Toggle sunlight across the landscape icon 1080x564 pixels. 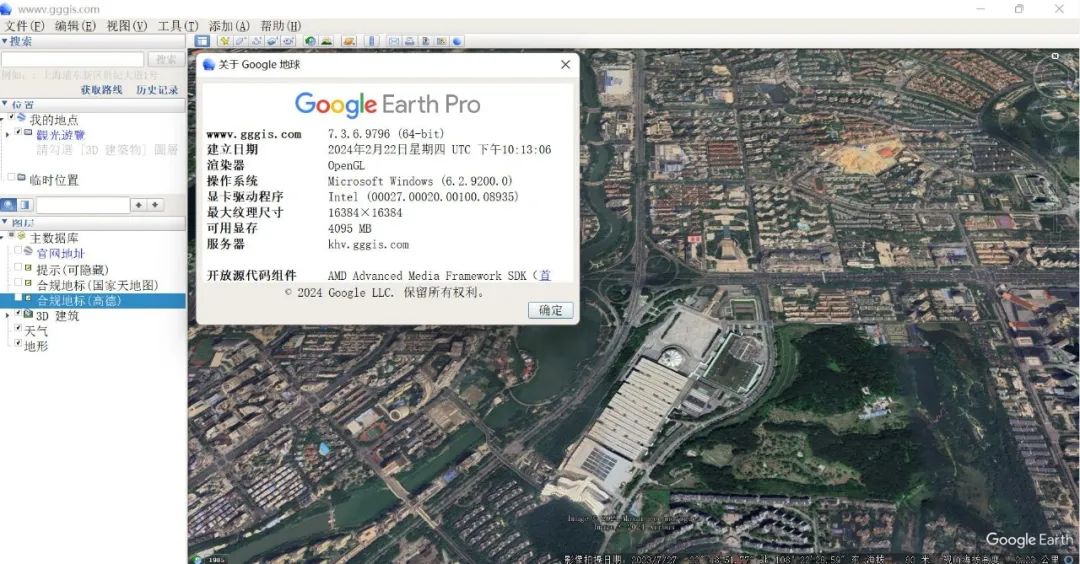pyautogui.click(x=326, y=41)
